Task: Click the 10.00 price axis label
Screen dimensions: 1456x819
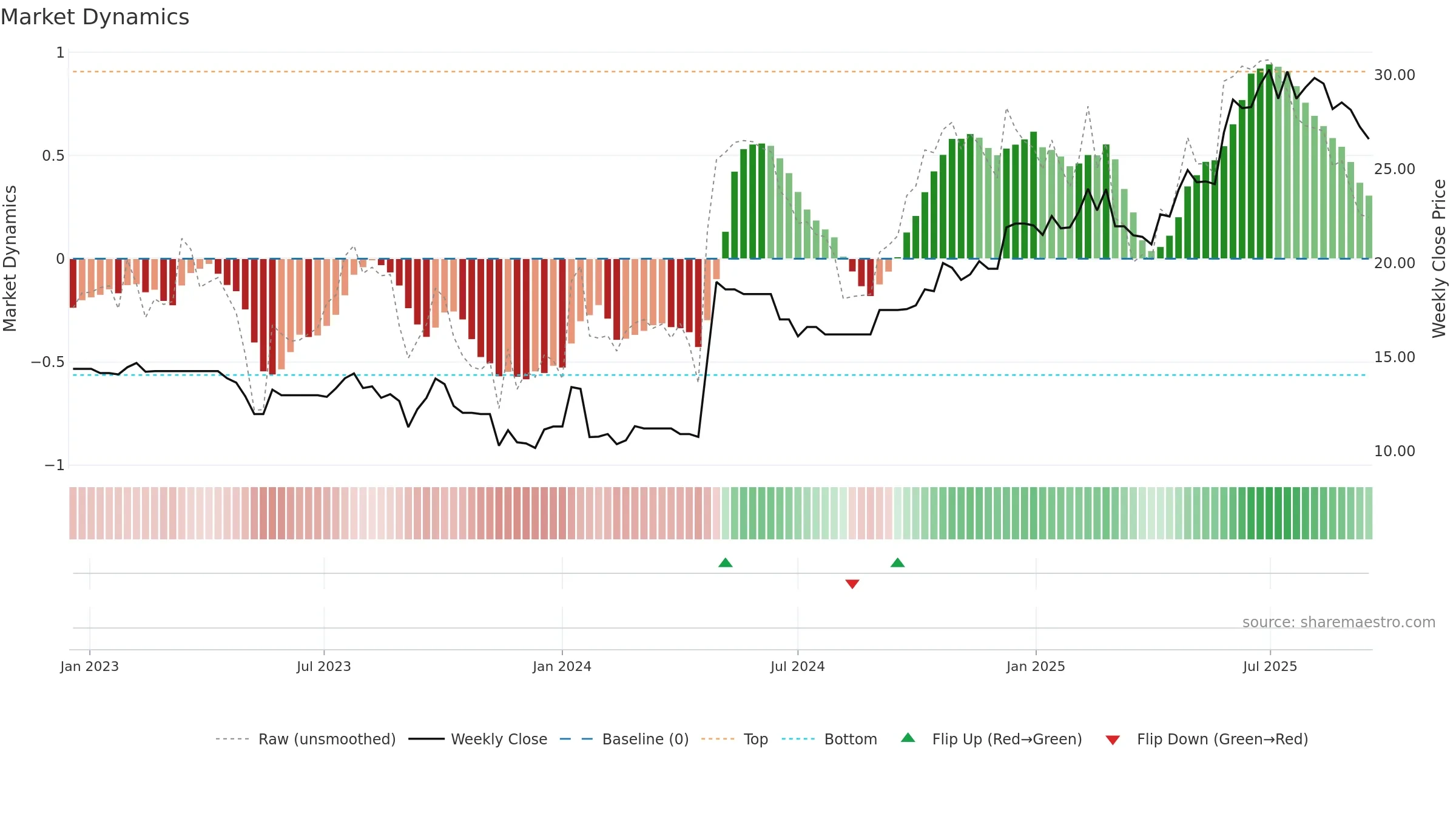Action: pos(1395,451)
